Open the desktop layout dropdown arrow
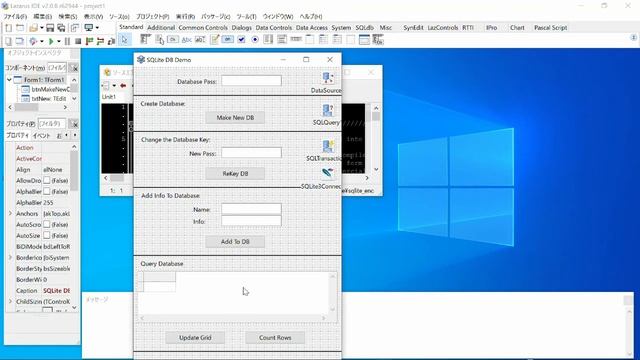640x360 pixels. click(x=97, y=28)
